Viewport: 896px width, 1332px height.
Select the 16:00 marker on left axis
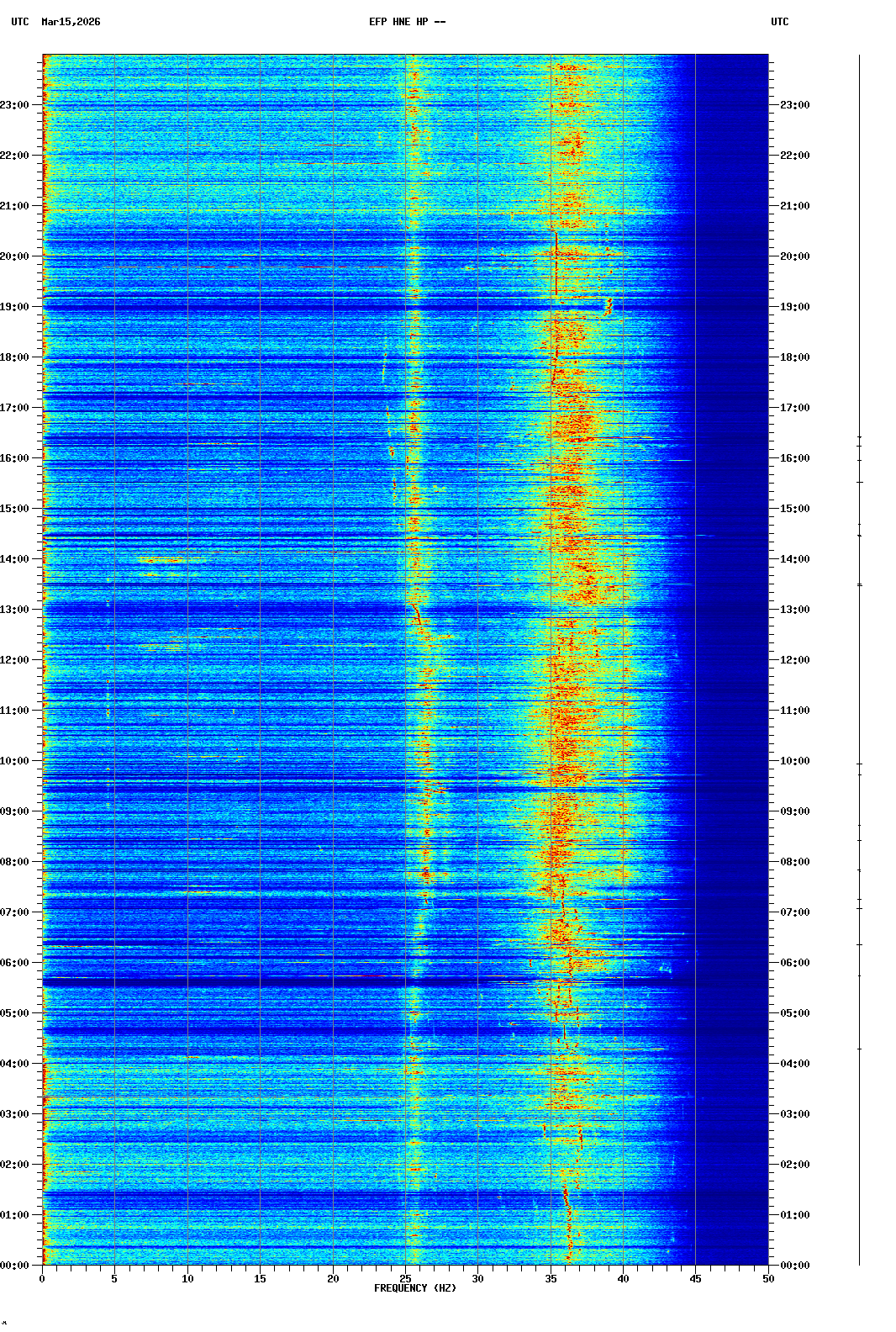click(15, 458)
